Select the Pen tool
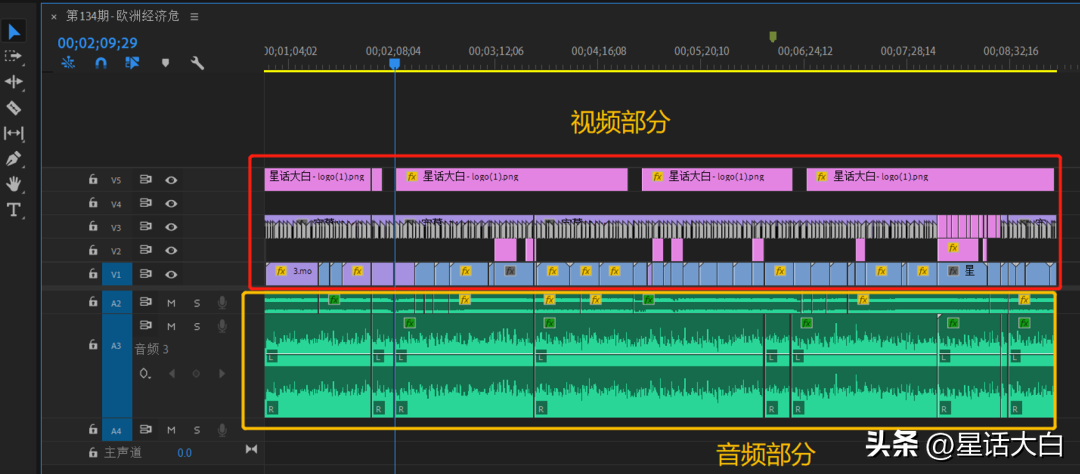 (14, 159)
